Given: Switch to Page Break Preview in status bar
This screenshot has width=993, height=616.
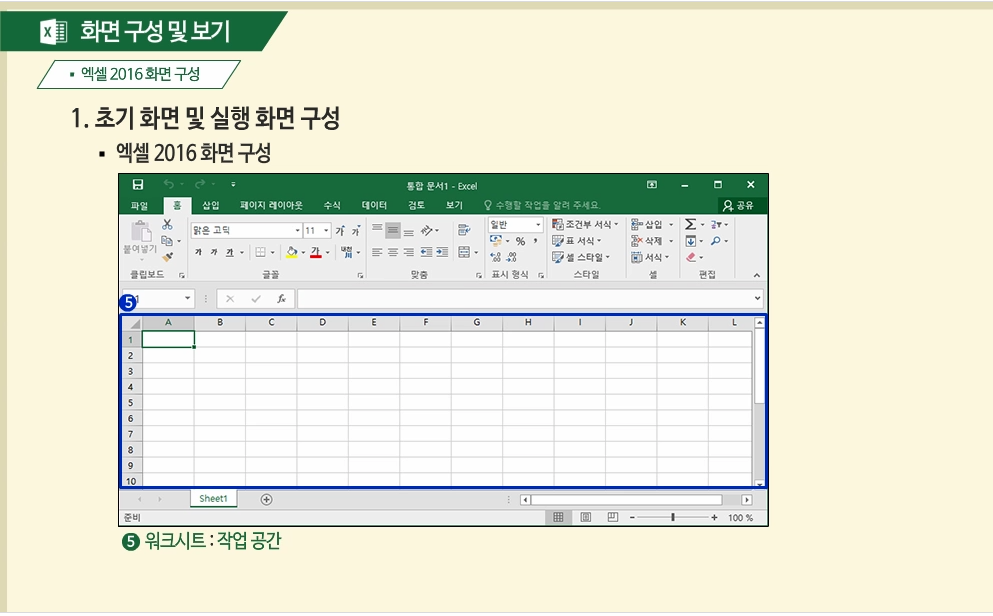Looking at the screenshot, I should (612, 517).
